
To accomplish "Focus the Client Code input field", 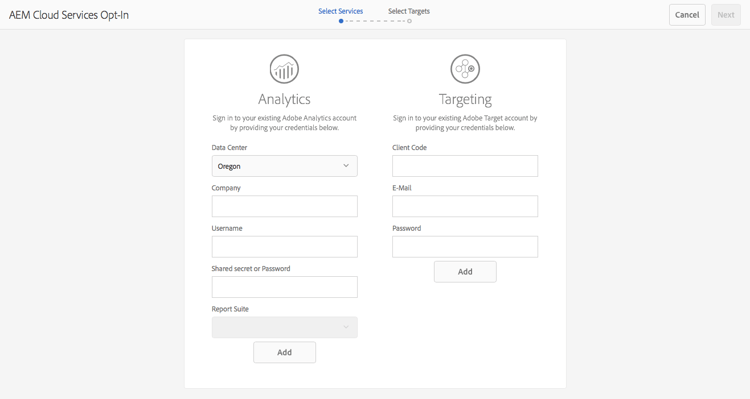I will (465, 166).
